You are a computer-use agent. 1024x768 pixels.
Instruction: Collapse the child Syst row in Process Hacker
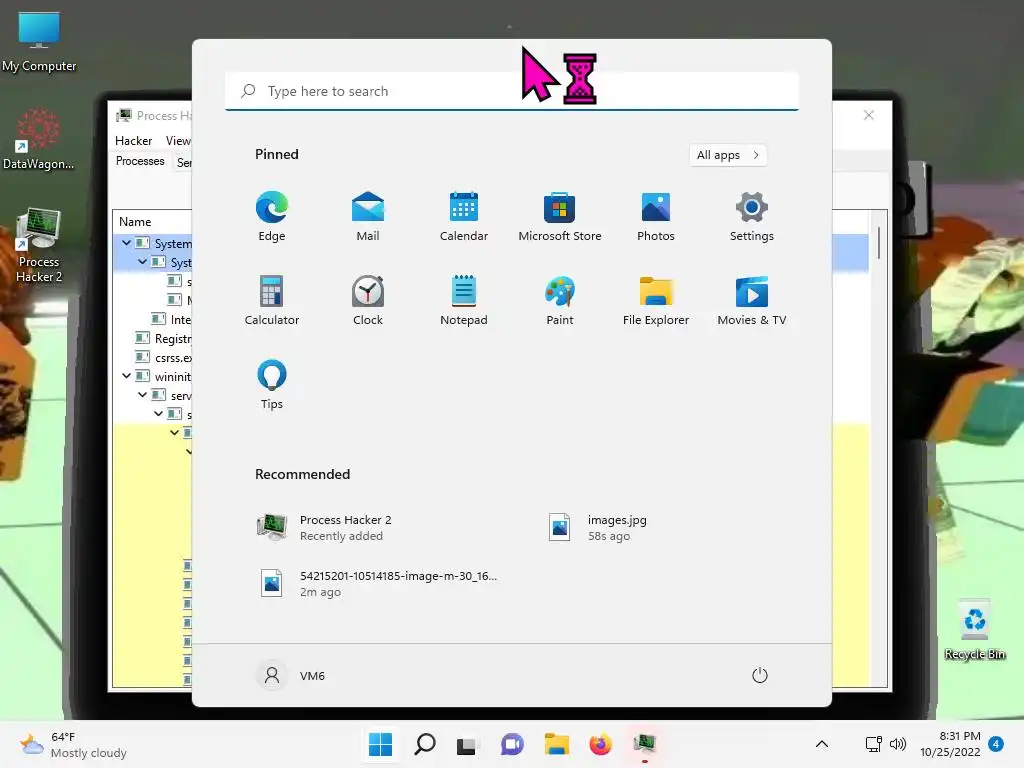pos(142,262)
